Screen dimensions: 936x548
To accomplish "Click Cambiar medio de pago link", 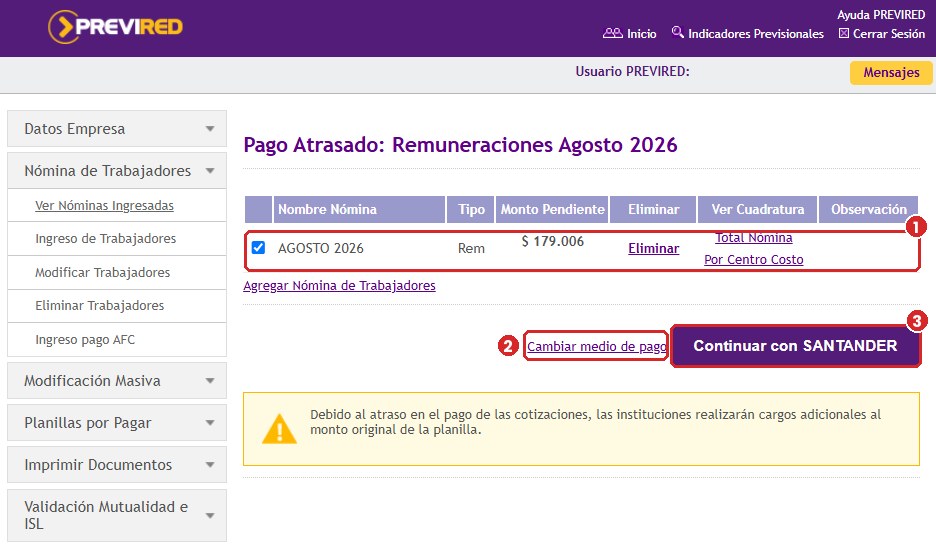I will pos(596,346).
